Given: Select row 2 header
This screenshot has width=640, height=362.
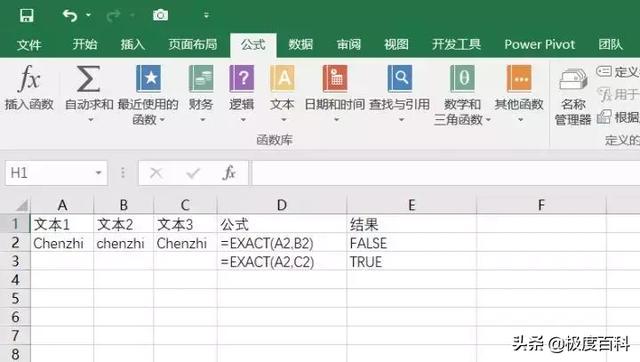Looking at the screenshot, I should click(15, 243).
